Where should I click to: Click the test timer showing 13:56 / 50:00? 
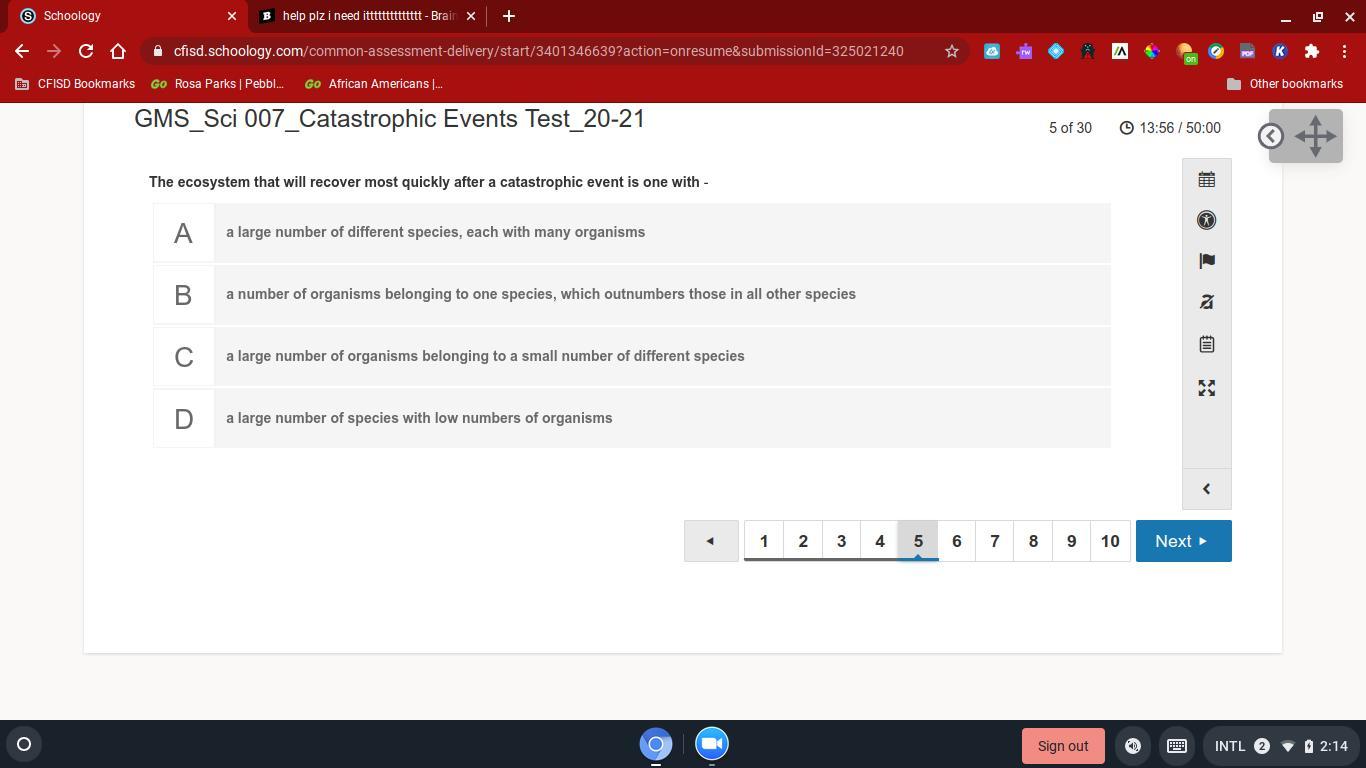1170,128
